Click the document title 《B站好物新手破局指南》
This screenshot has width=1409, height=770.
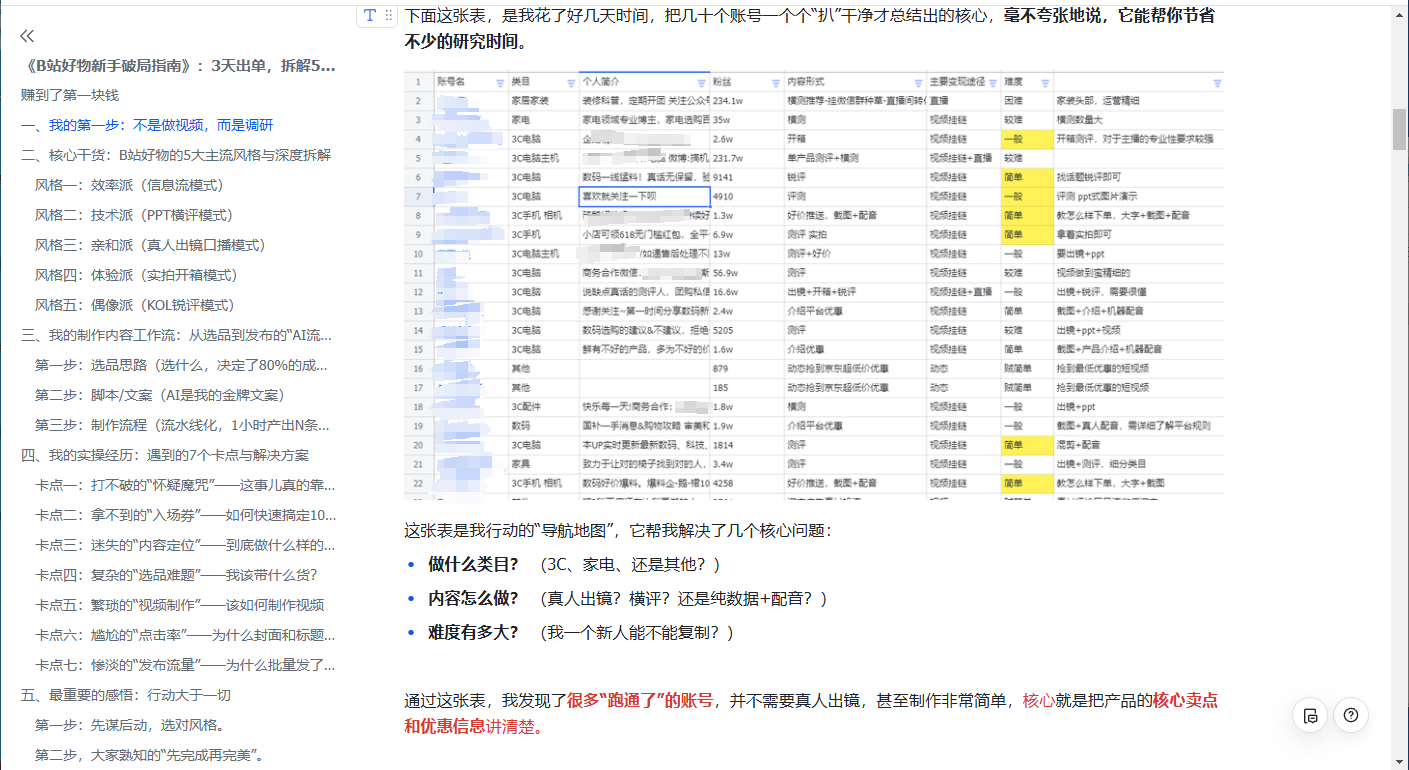pos(178,66)
